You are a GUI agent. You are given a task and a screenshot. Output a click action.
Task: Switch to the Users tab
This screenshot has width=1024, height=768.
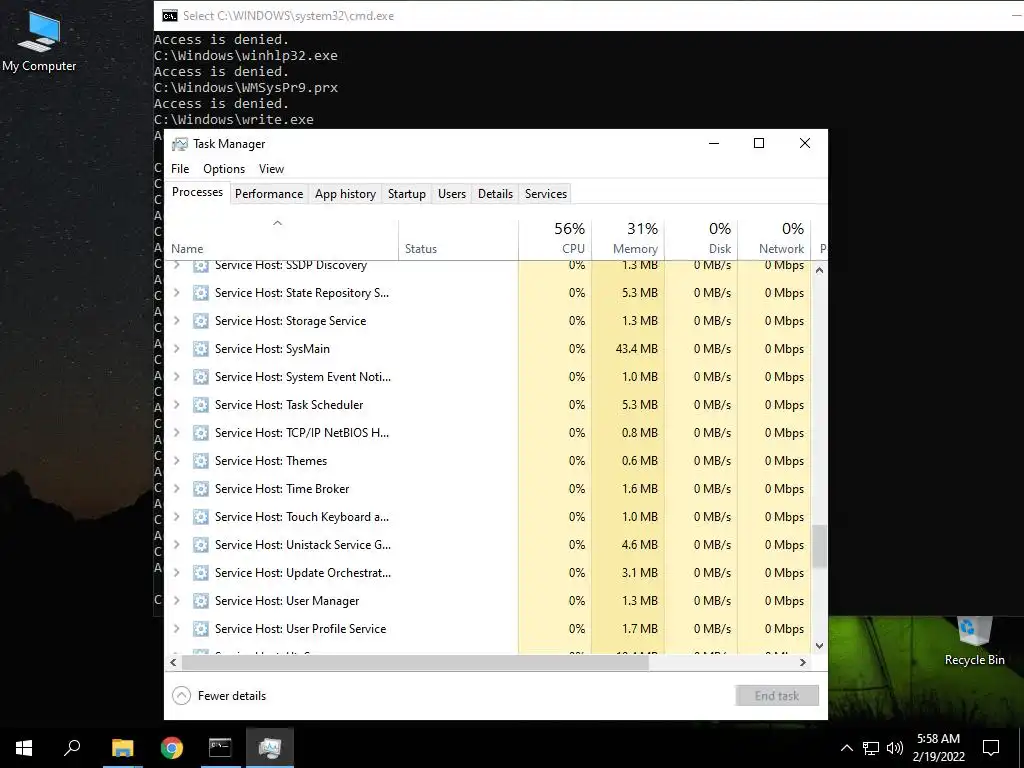(452, 194)
